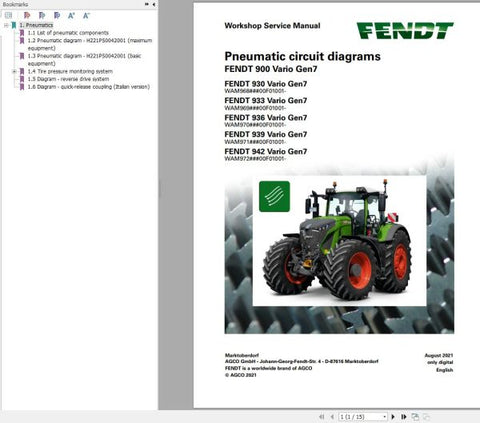
Task: Open bookmark 1.1 List of pneumatic components
Action: 68,33
